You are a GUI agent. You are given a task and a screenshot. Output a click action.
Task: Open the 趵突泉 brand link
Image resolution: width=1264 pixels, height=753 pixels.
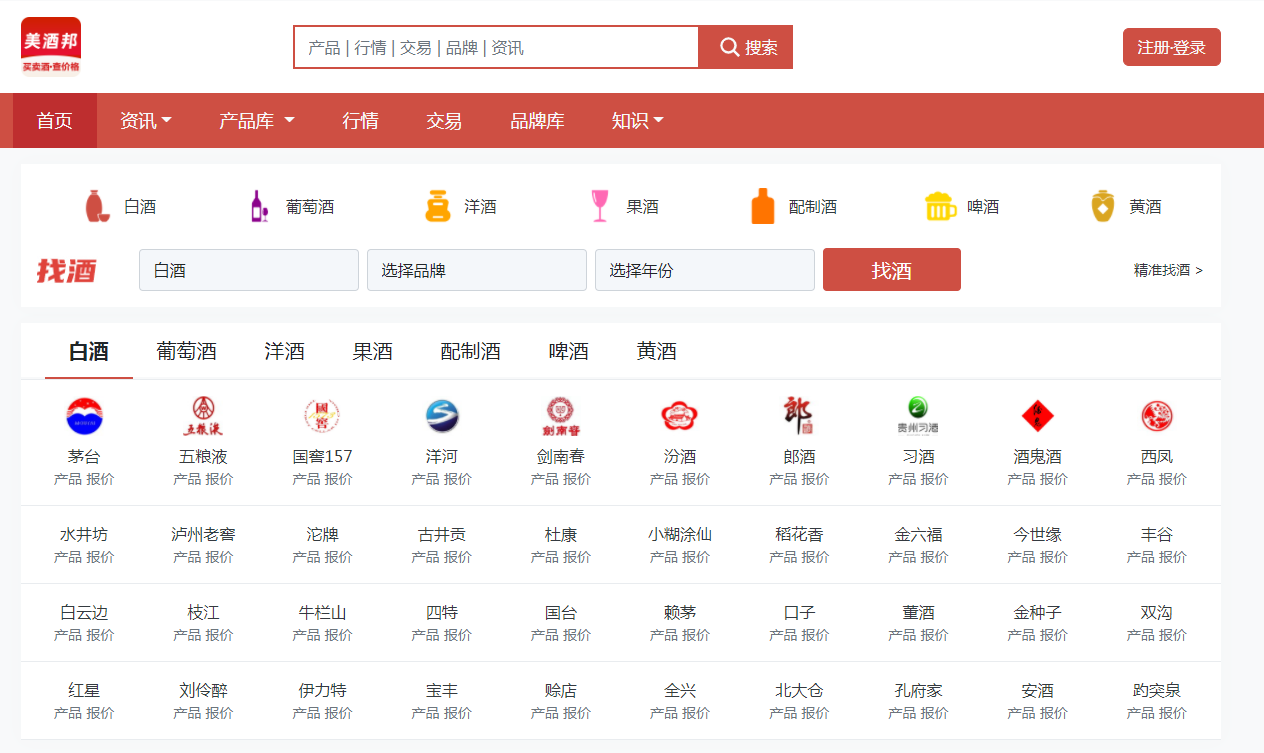click(1156, 691)
